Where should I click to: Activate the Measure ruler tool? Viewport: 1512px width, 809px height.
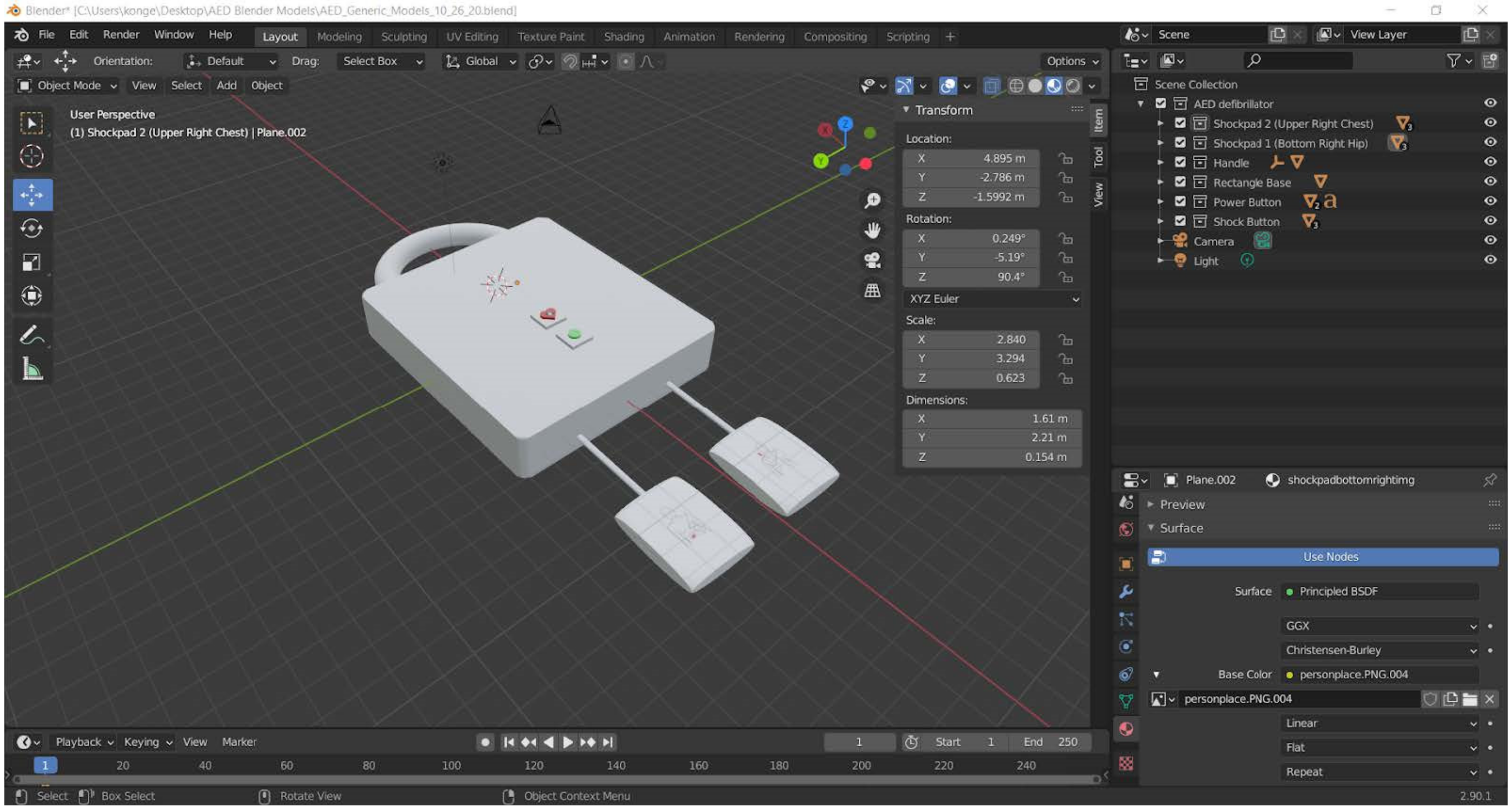[32, 370]
